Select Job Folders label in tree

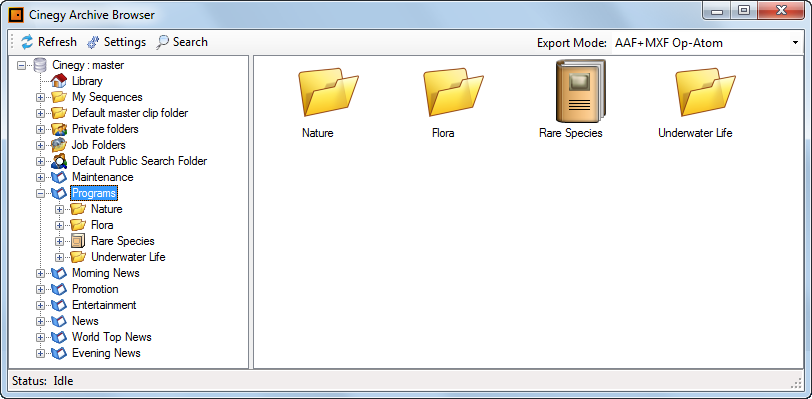(98, 145)
